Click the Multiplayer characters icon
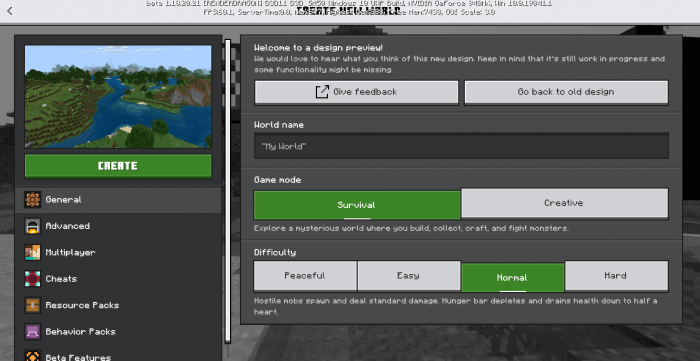 pos(33,253)
